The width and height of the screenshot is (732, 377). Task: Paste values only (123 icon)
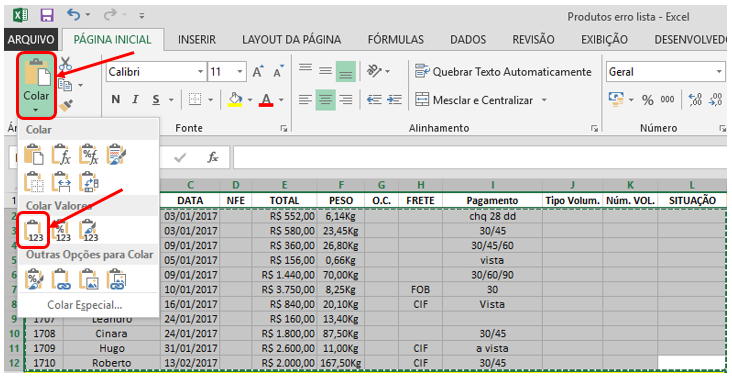[x=34, y=230]
